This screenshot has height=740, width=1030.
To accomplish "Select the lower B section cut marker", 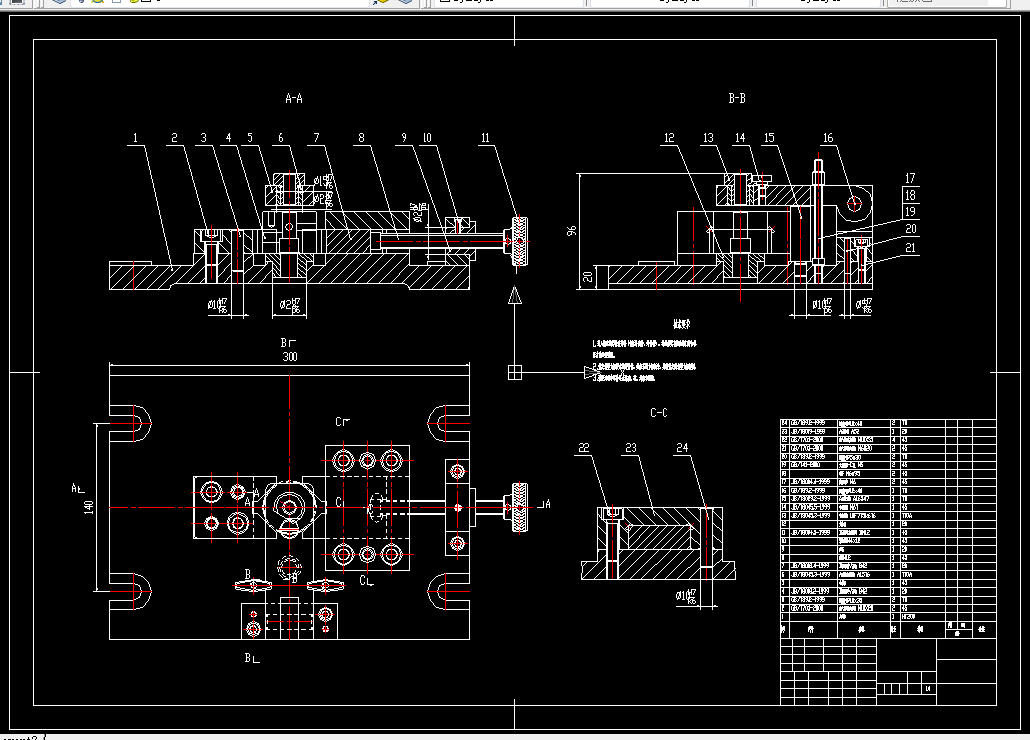I will [x=252, y=658].
